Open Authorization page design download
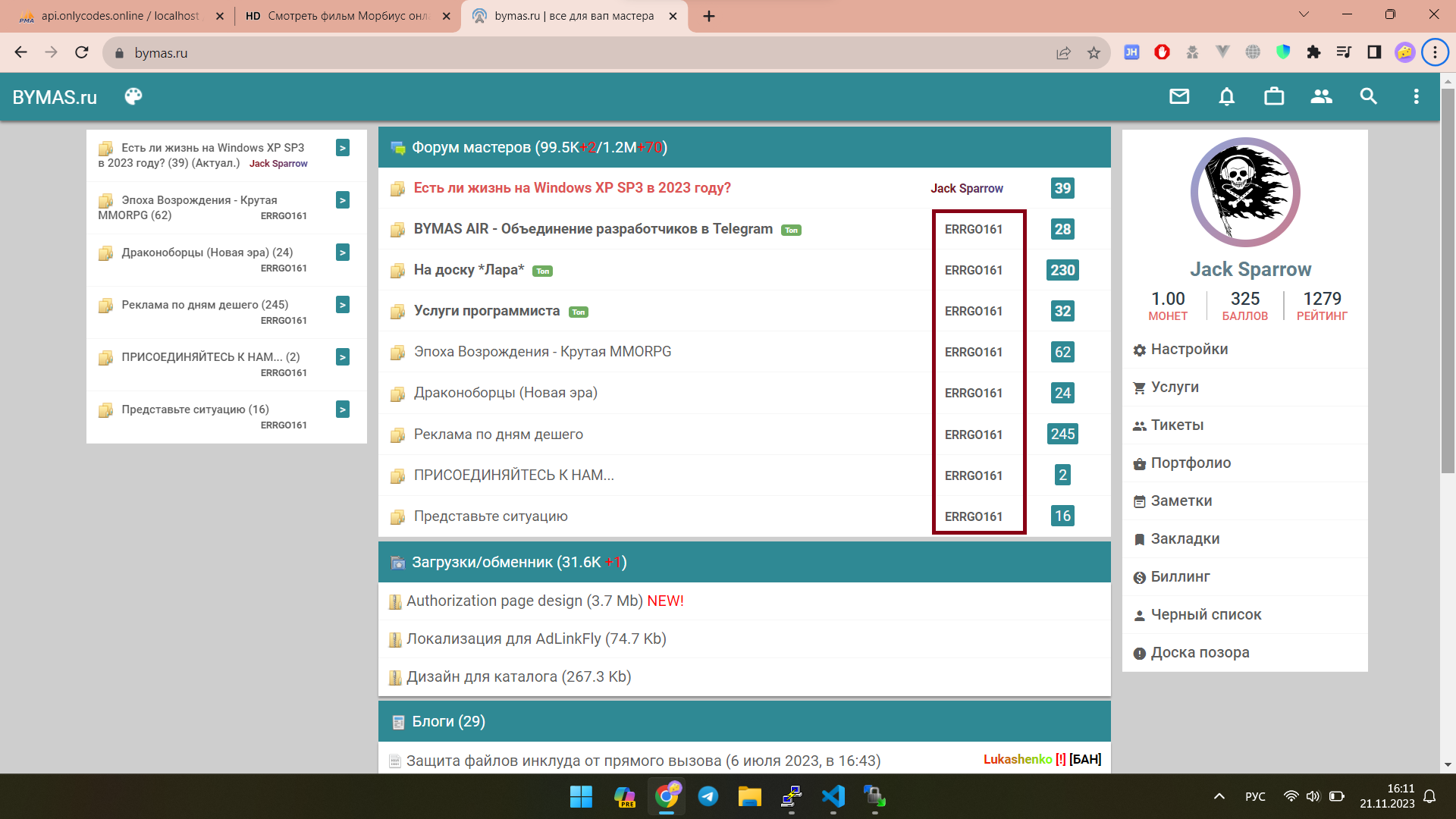 (525, 601)
